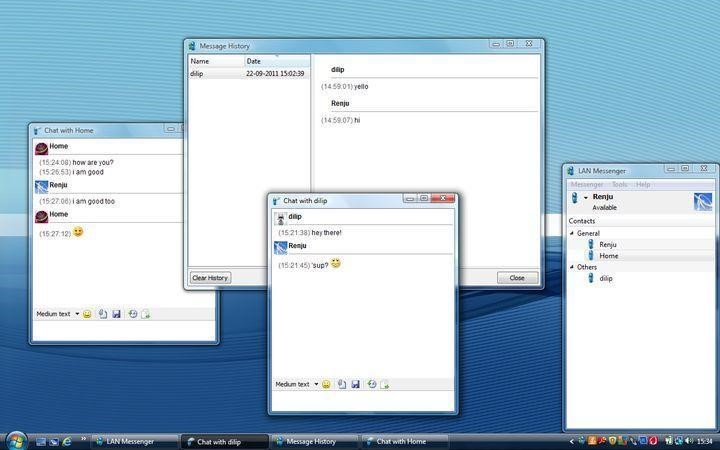Click the 'Available' status text

coord(604,208)
